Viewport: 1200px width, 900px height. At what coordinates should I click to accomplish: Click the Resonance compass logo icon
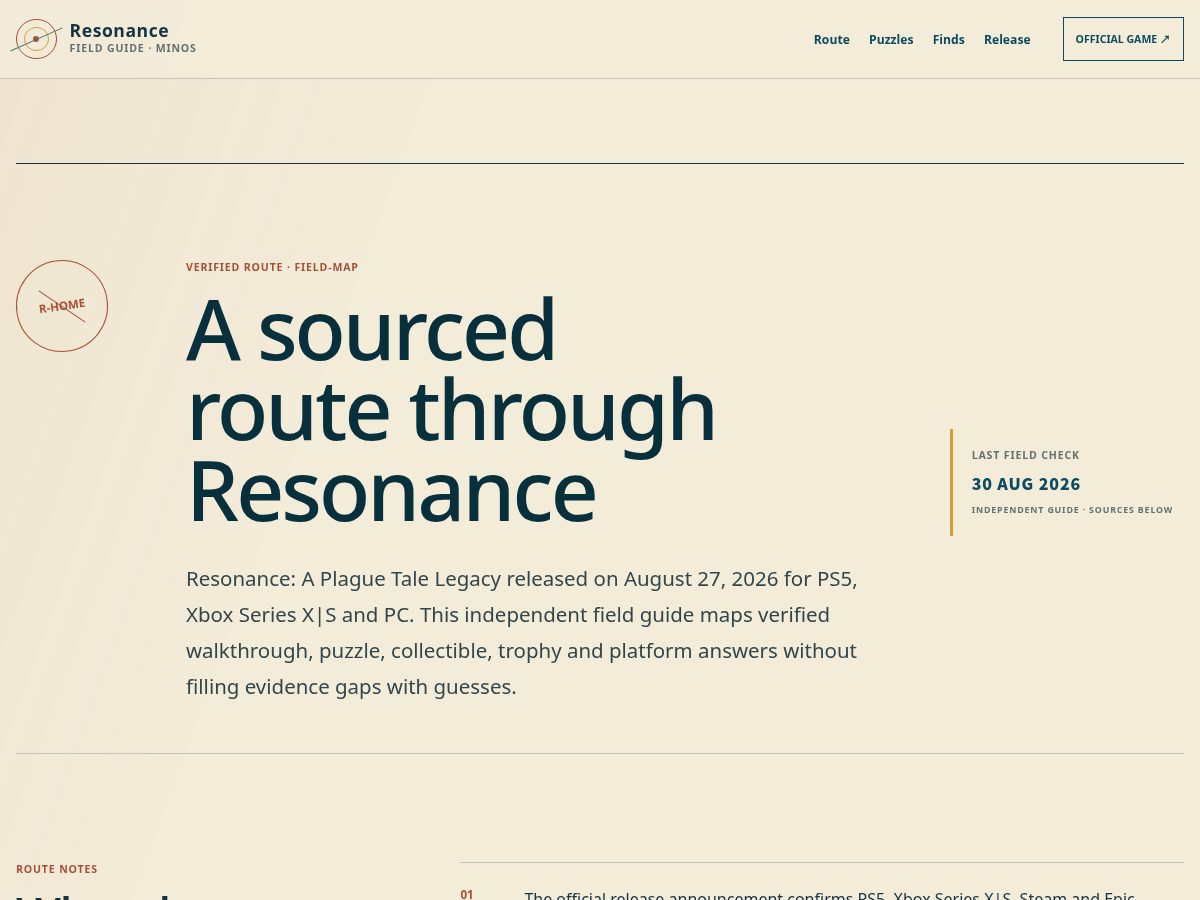pos(37,39)
